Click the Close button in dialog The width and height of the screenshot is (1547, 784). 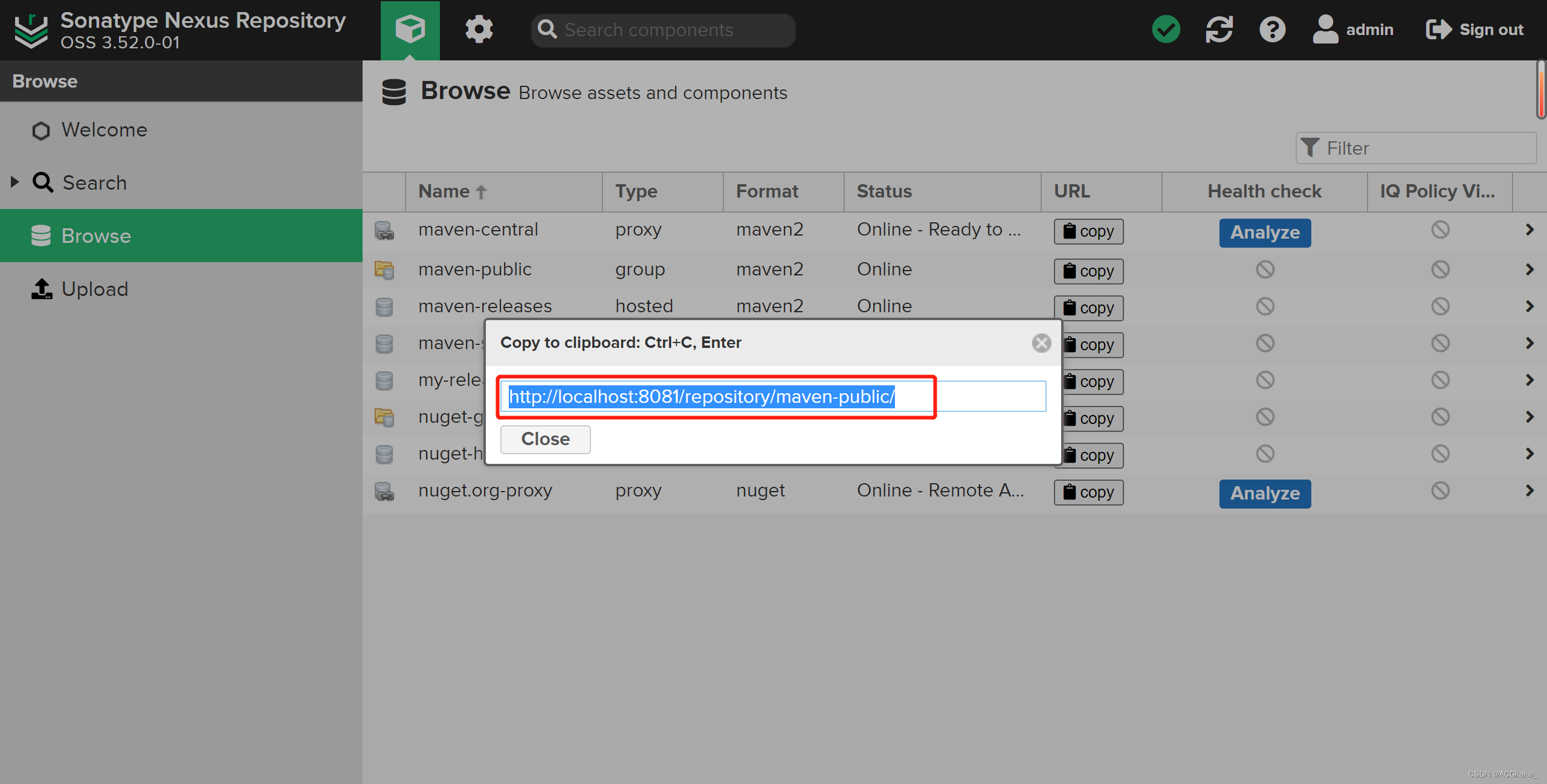545,439
